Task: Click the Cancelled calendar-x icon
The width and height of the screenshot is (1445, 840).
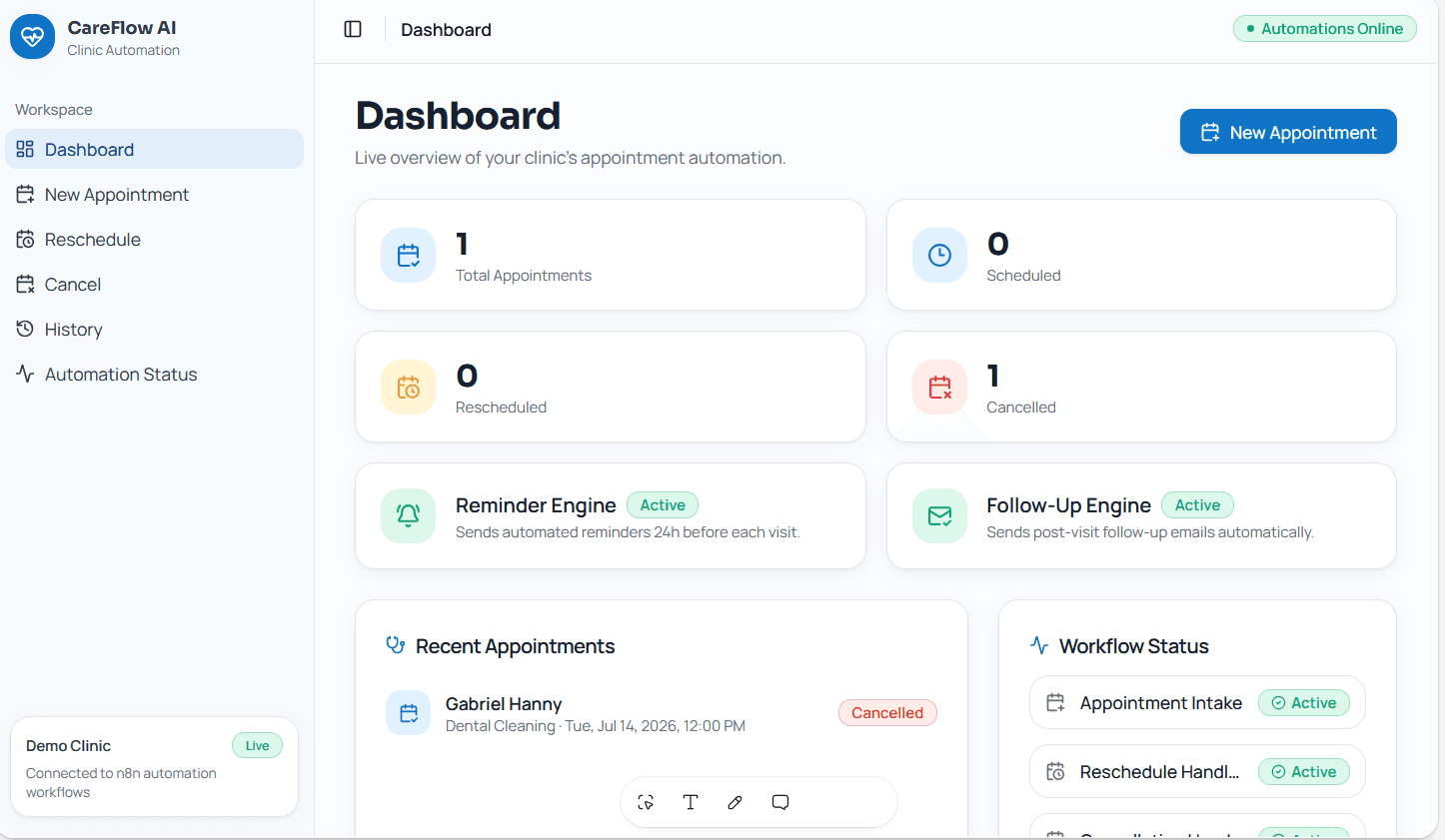Action: (x=939, y=387)
